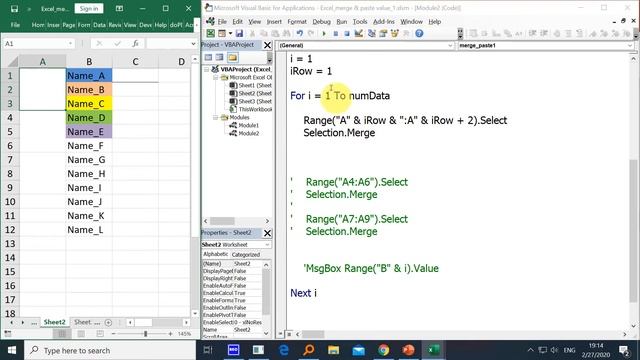
Task: Click column C header in Excel
Action: click(135, 62)
